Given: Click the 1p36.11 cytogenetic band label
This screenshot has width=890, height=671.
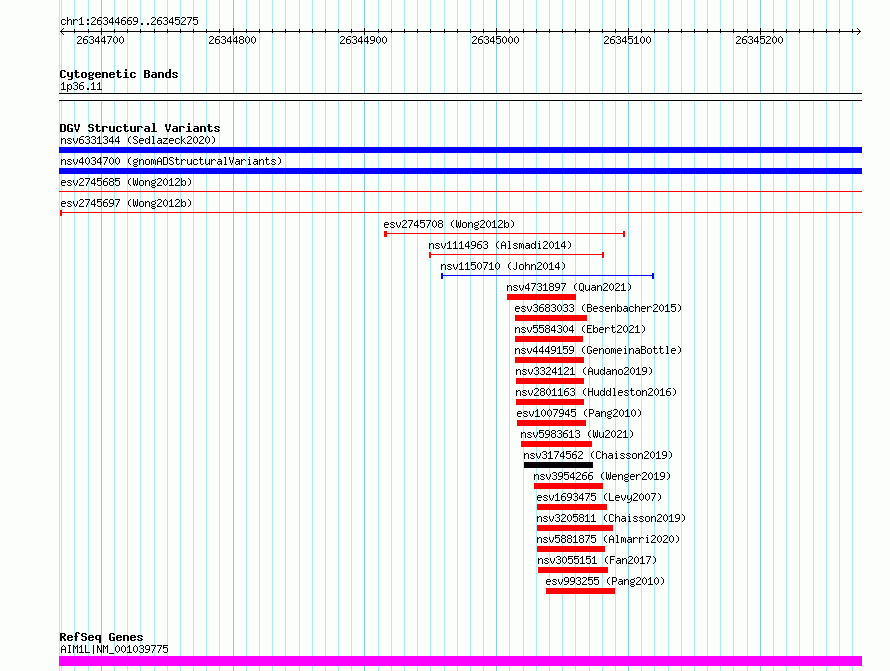Looking at the screenshot, I should (81, 87).
